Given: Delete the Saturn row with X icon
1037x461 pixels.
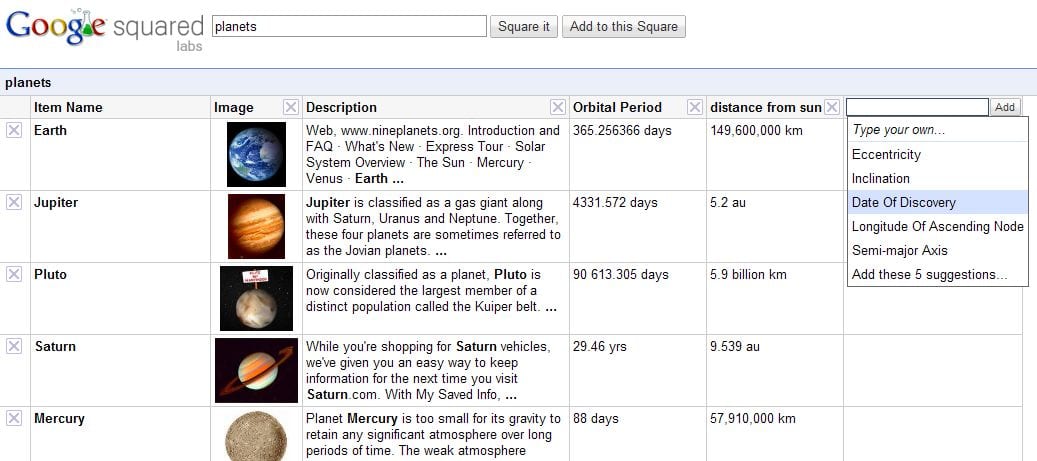Looking at the screenshot, I should pos(14,346).
